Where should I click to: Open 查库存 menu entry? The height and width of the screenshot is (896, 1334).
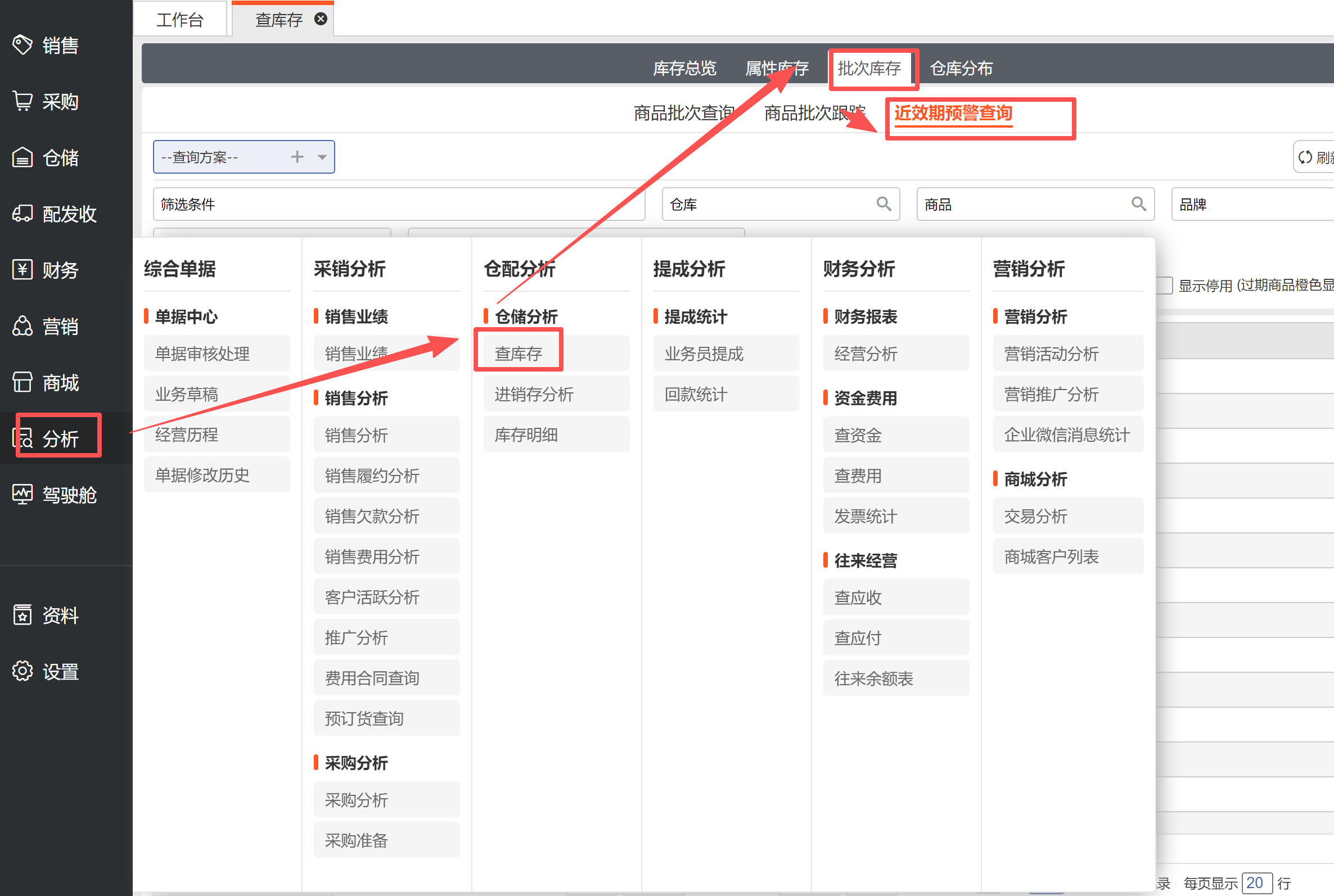[x=557, y=353]
